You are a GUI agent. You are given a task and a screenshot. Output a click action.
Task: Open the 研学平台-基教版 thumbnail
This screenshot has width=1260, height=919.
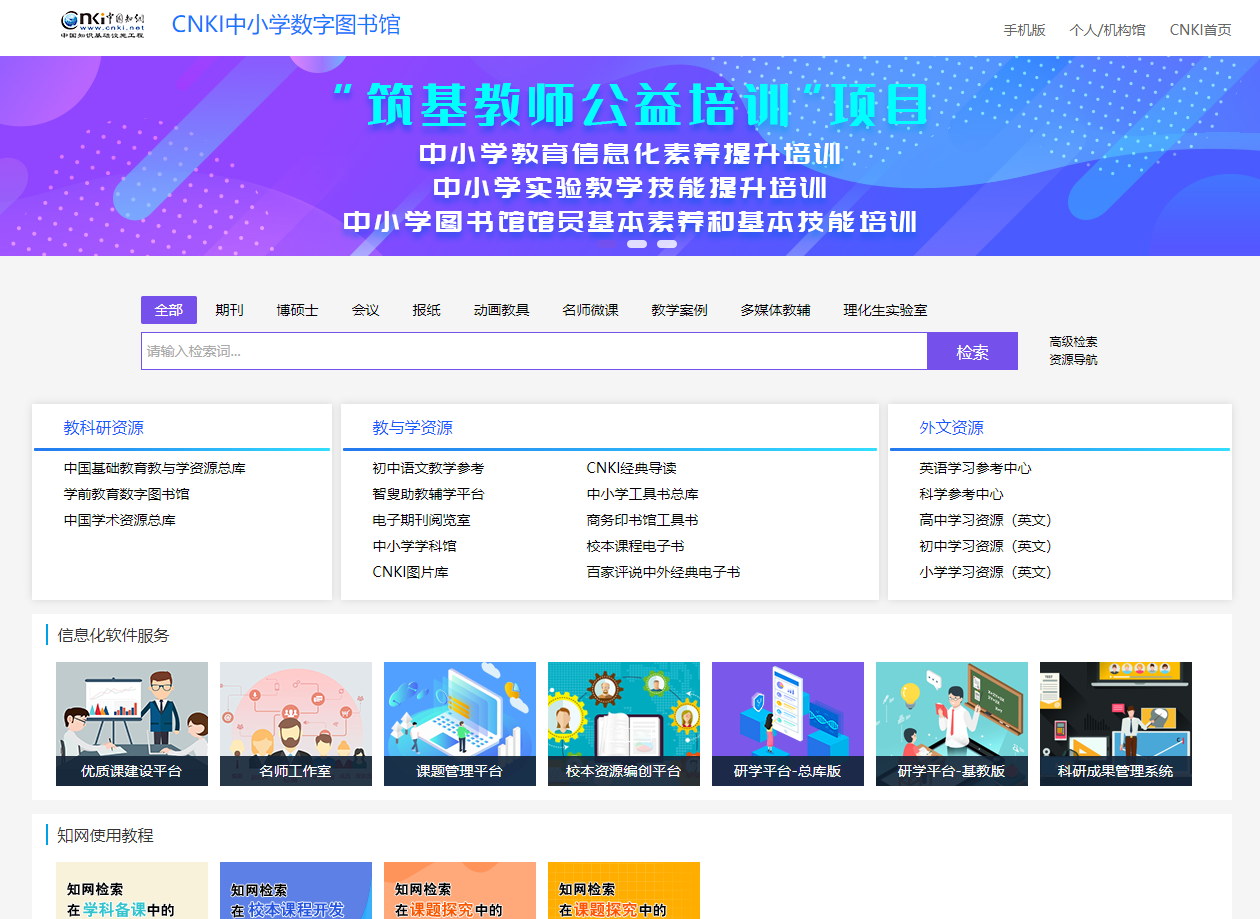click(952, 724)
